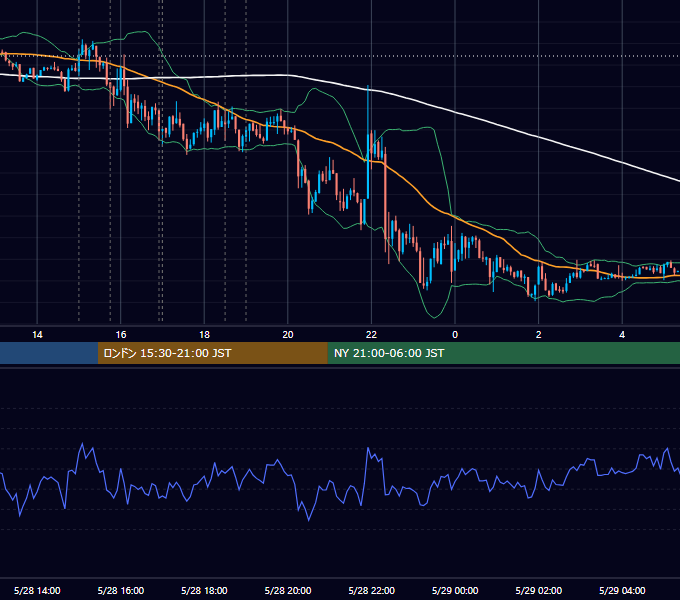Click the 5/28 22:00 indicator time label
This screenshot has height=600, width=680.
point(372,590)
